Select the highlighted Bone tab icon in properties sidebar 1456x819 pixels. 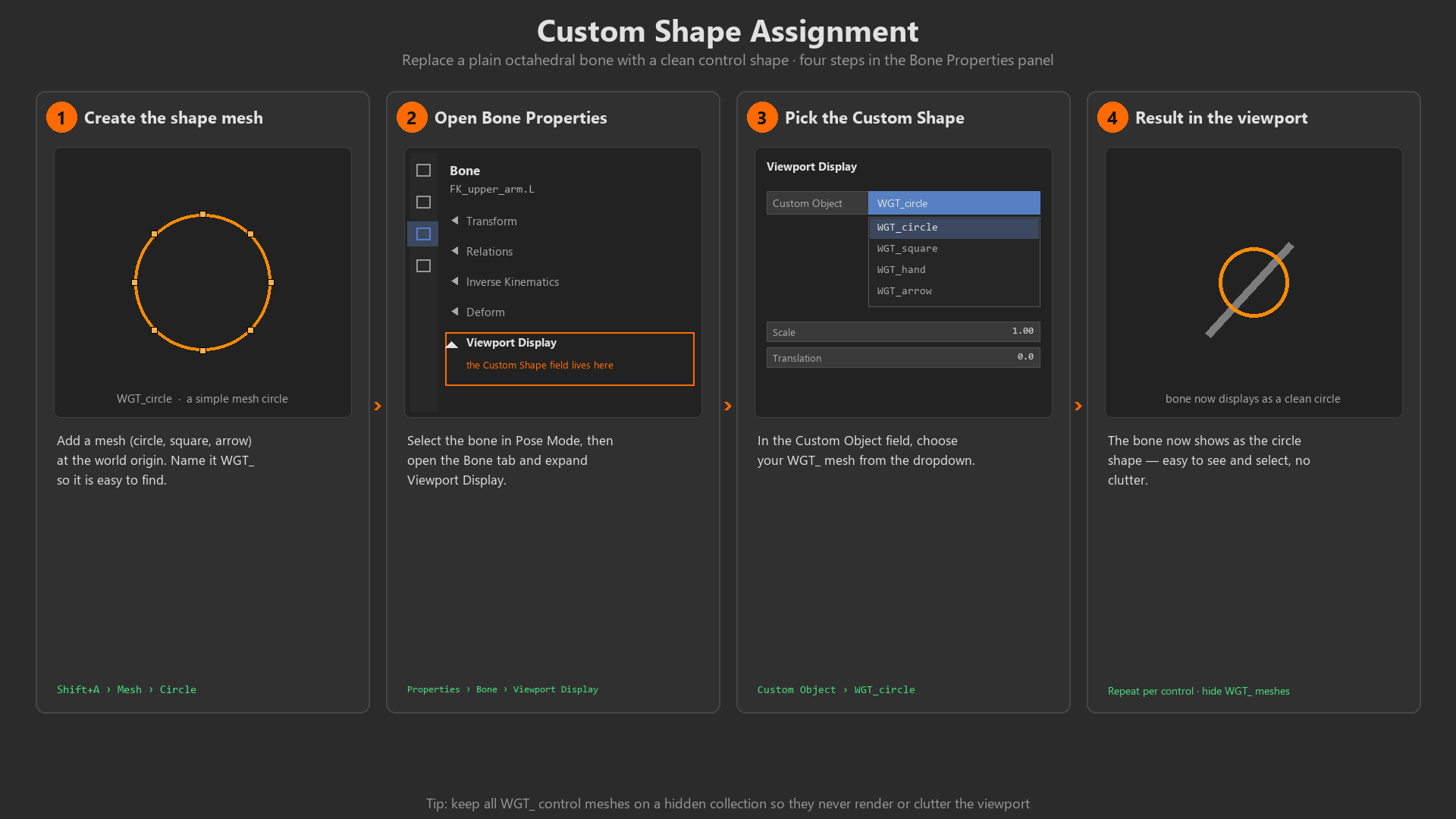(x=423, y=234)
